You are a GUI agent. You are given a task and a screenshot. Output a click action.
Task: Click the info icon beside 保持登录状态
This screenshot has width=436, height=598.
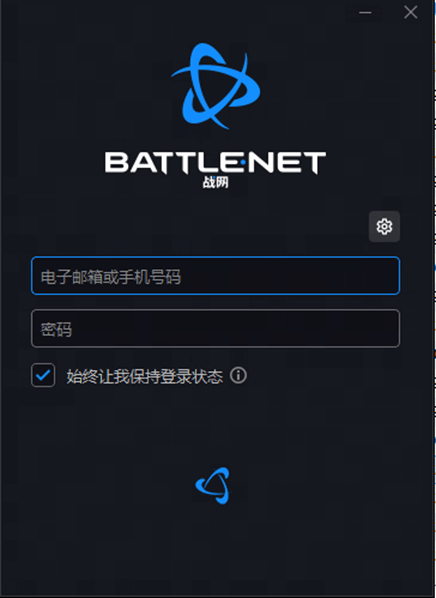point(238,376)
